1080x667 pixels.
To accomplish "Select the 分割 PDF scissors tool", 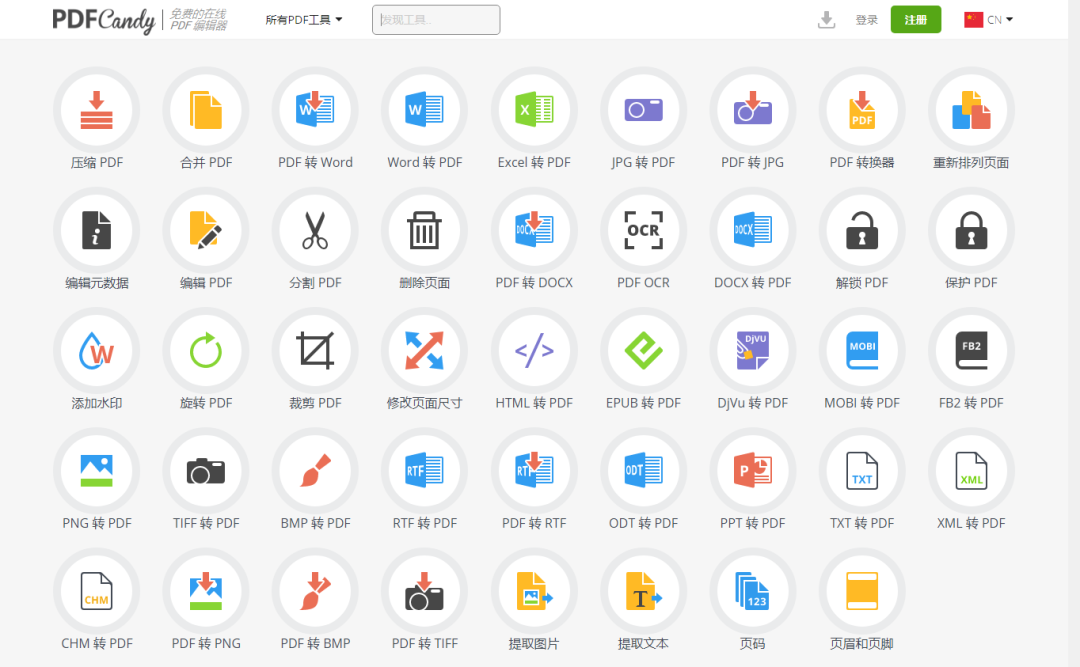I will click(x=315, y=230).
